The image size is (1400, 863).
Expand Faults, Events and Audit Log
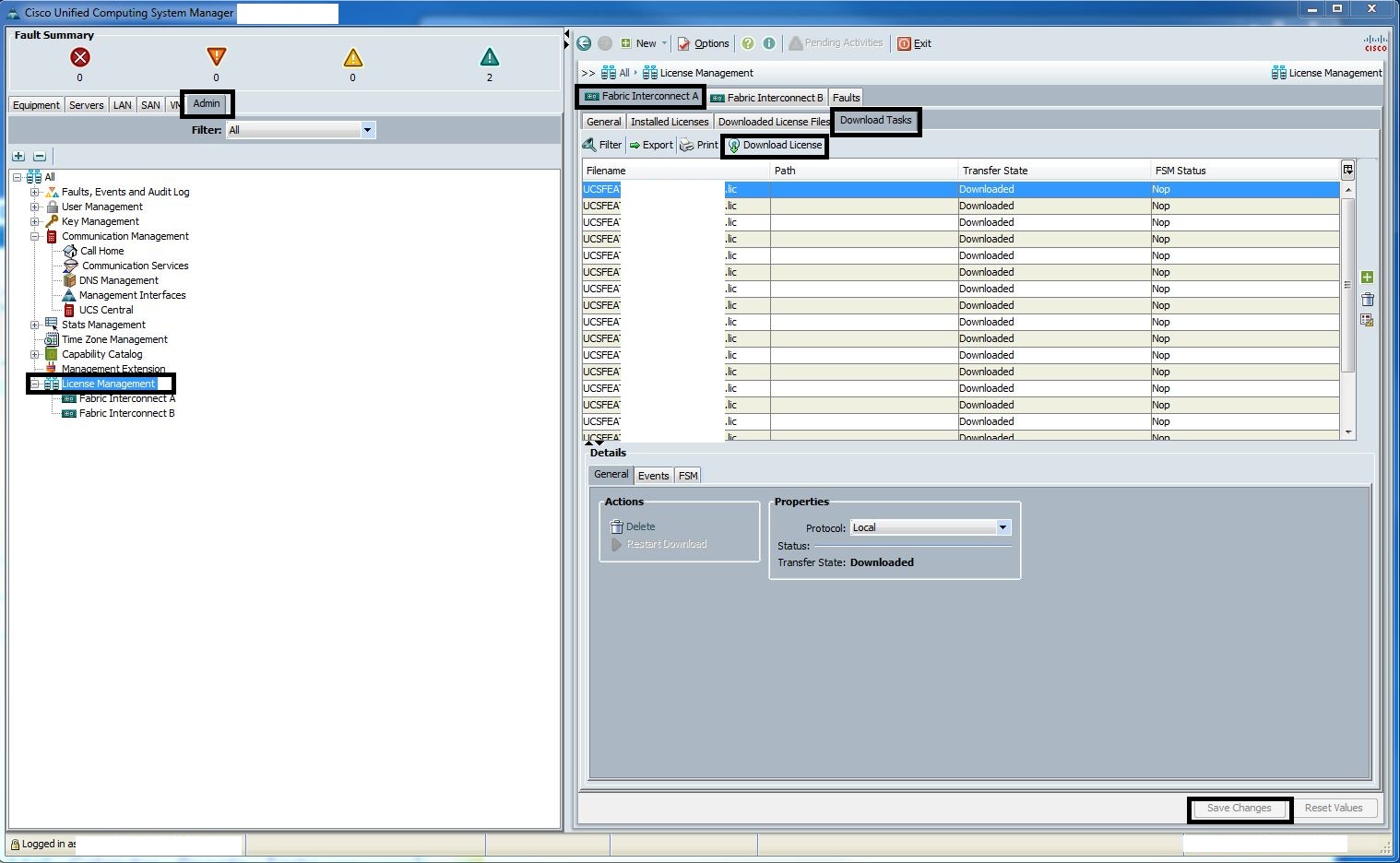click(35, 192)
